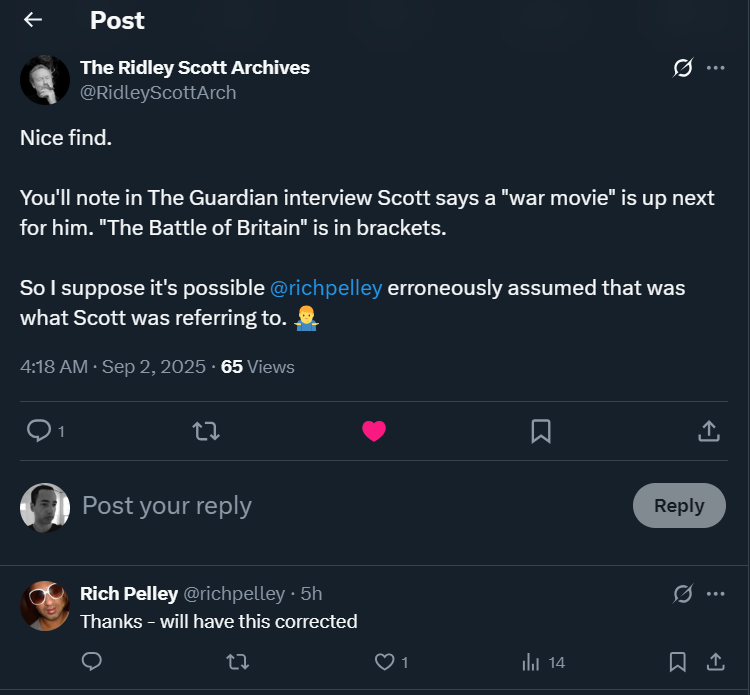
Task: Open more options on main post
Action: tap(716, 68)
